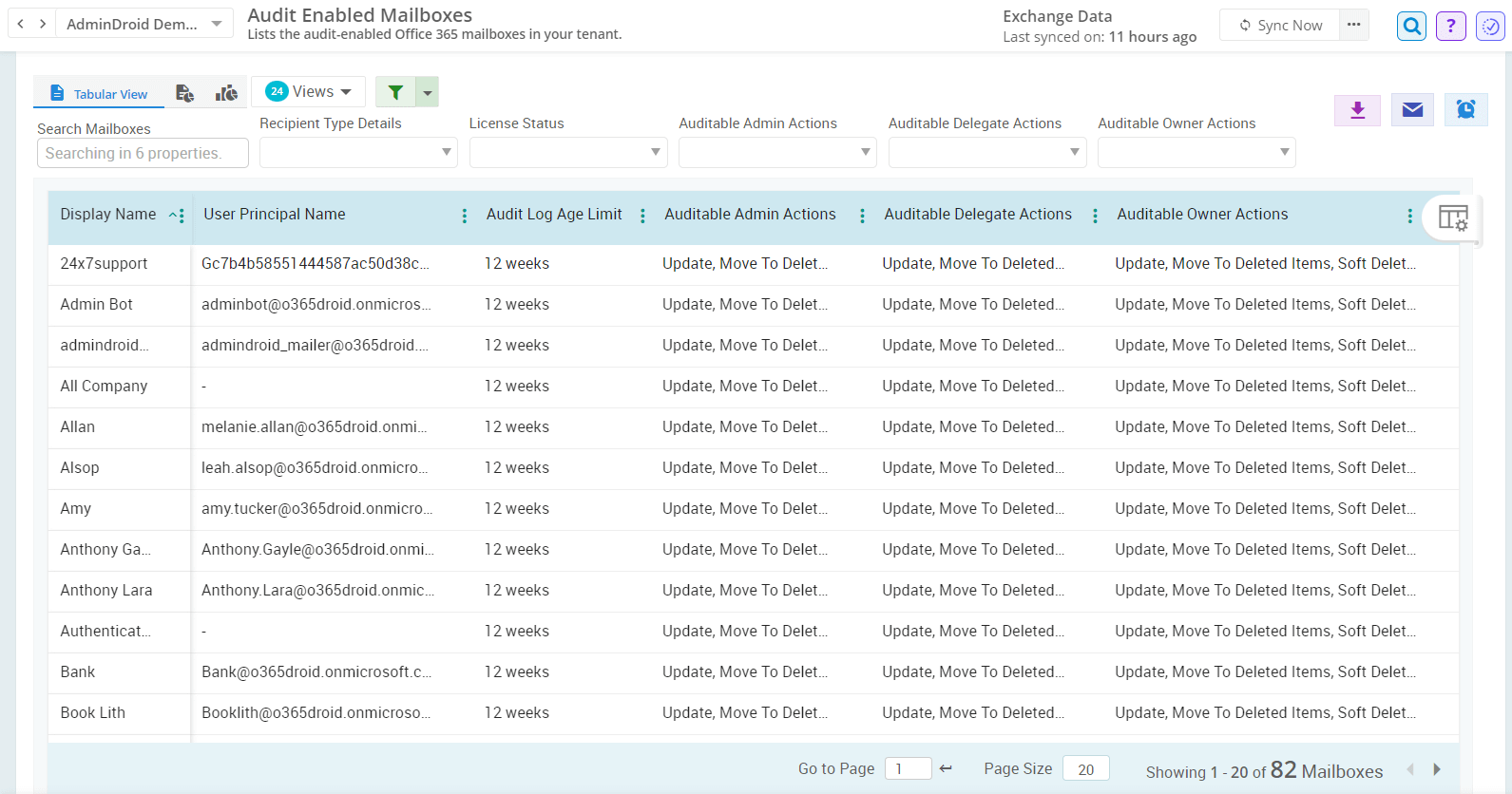Open Auditable Delegate Actions column options menu
Screen dimensions: 1512x794
coord(1096,216)
